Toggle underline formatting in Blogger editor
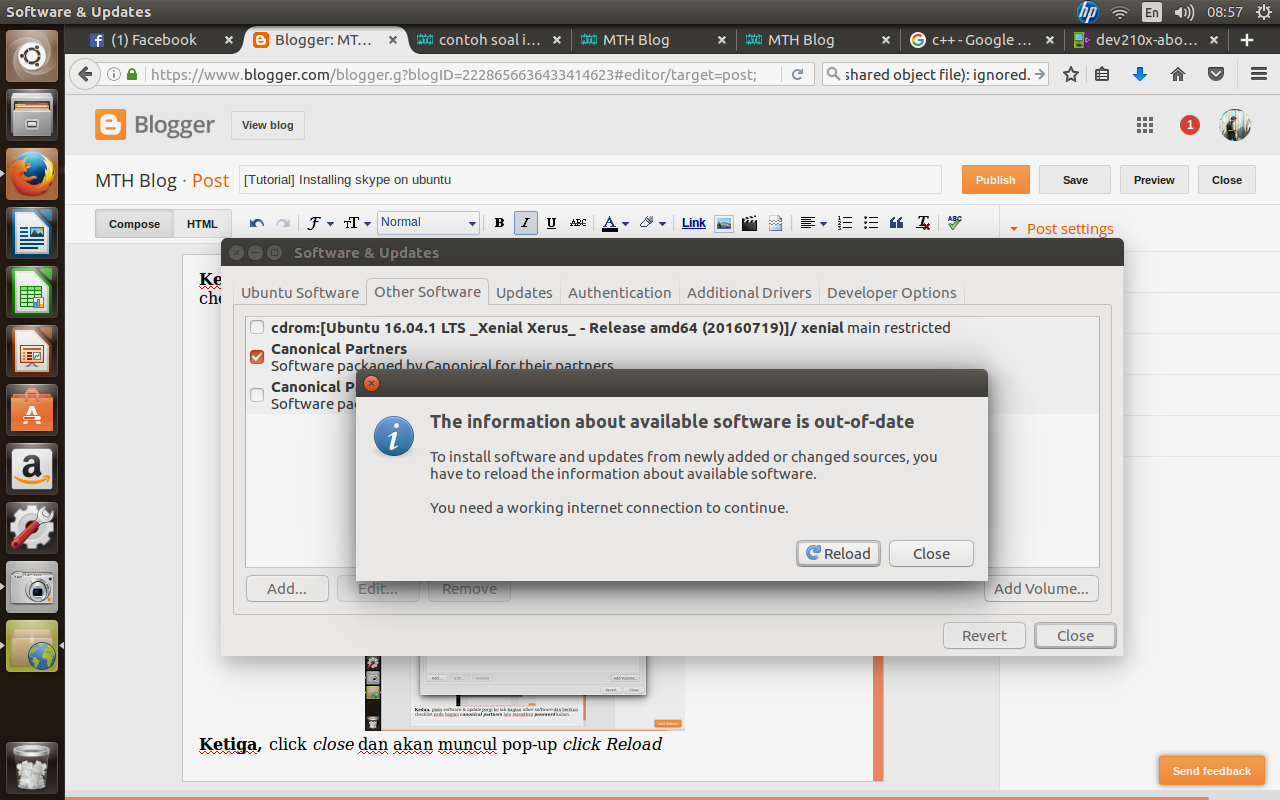The image size is (1280, 800). 551,223
